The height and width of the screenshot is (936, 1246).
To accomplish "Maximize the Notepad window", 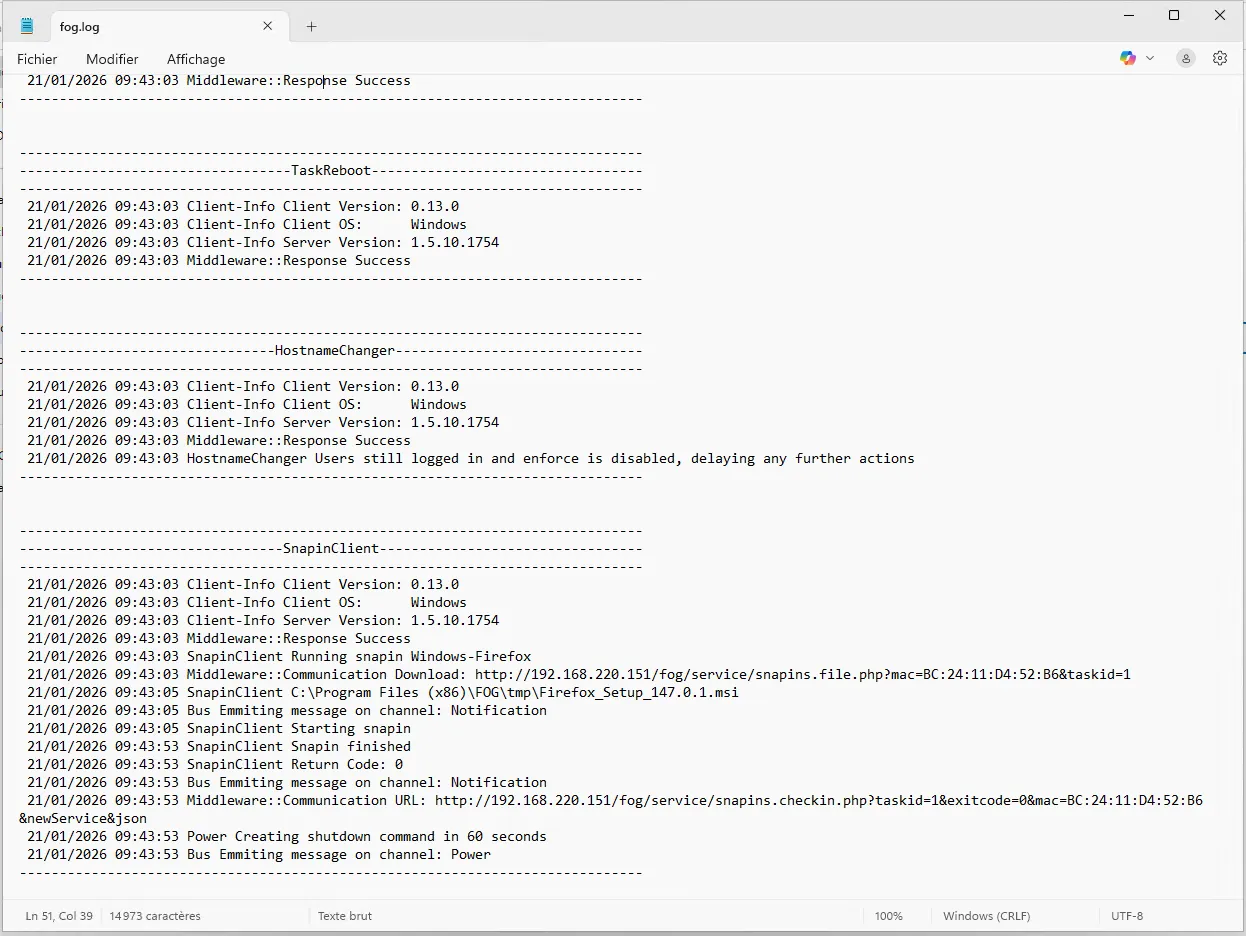I will click(1174, 15).
